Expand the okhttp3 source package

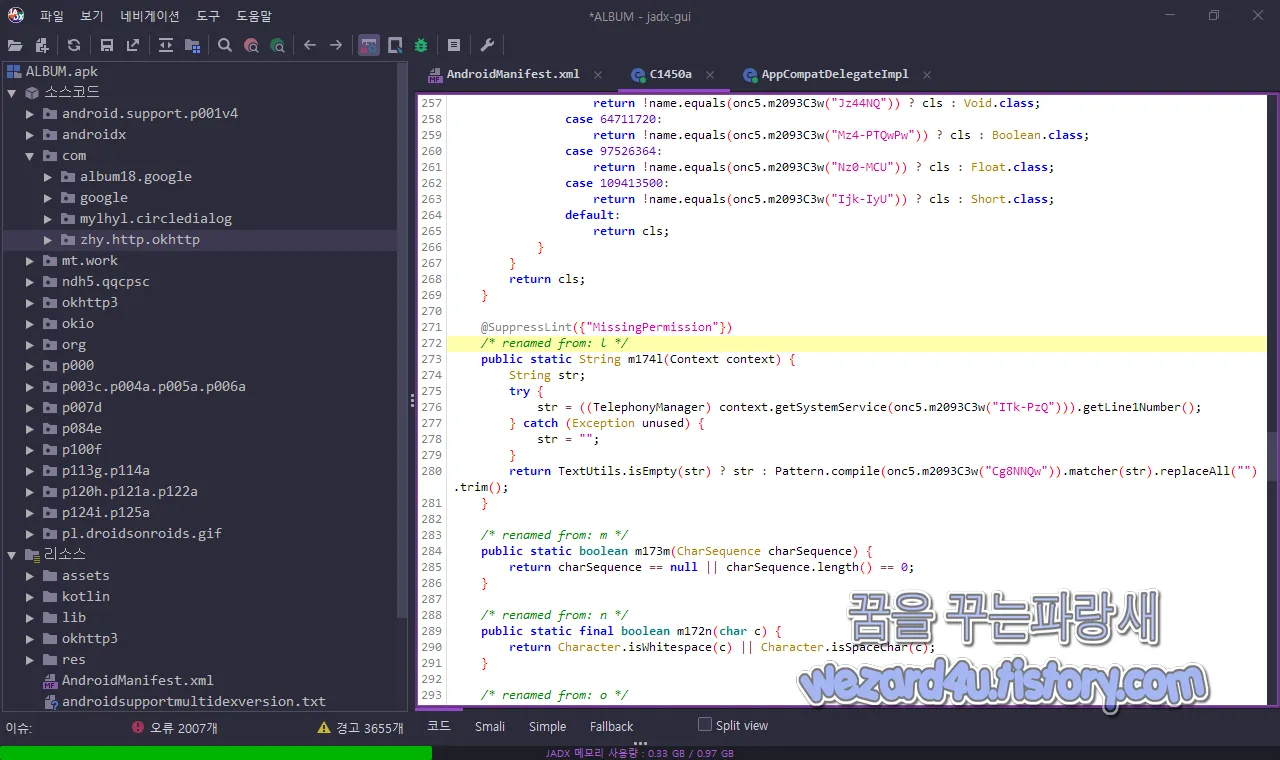coord(30,302)
